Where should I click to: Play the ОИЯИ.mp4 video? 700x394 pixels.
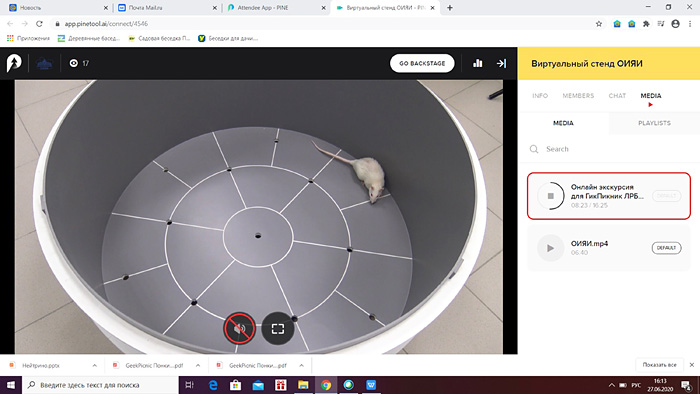pos(550,248)
